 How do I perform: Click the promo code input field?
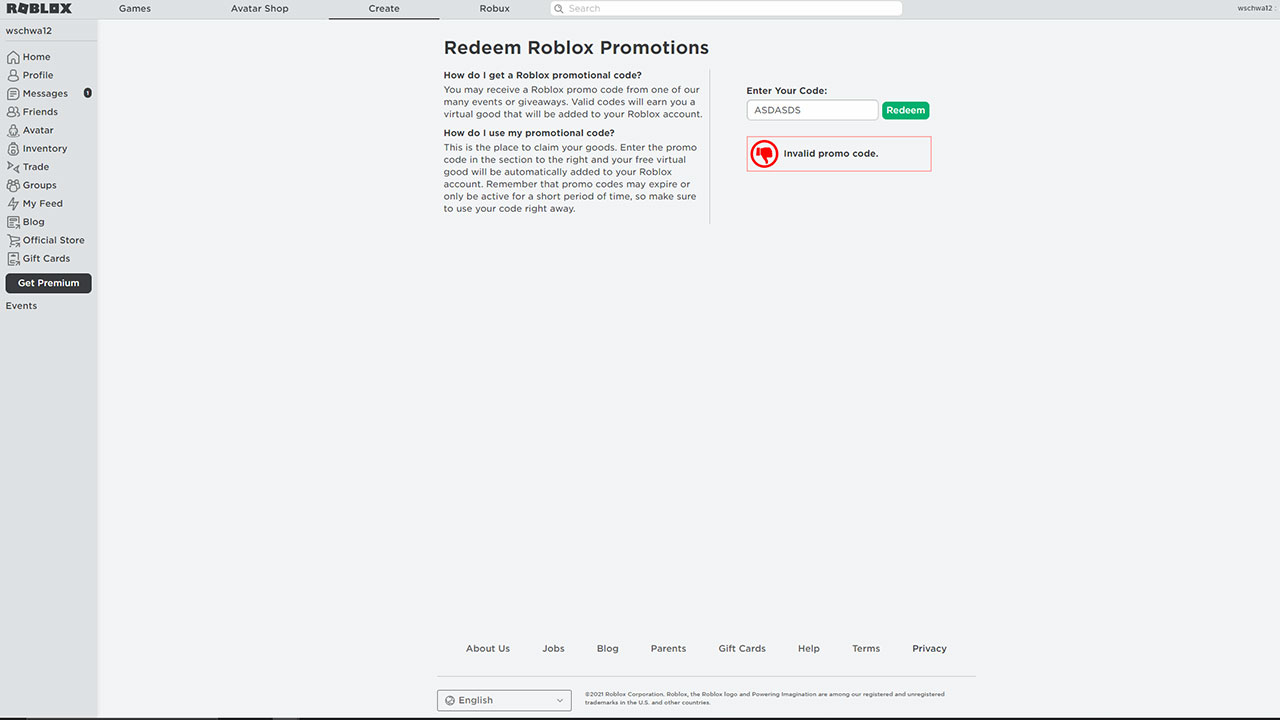(812, 110)
